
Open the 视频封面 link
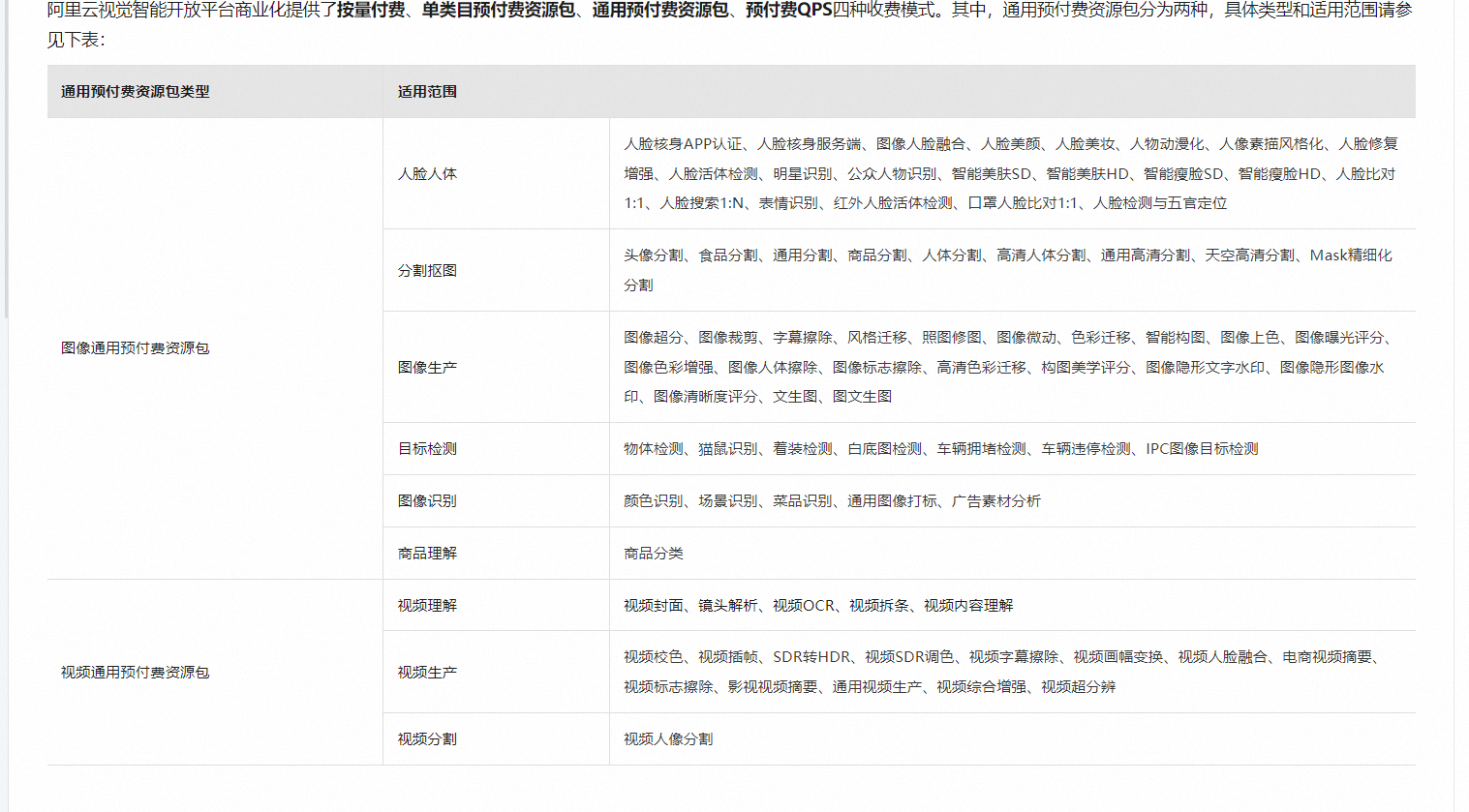[654, 605]
